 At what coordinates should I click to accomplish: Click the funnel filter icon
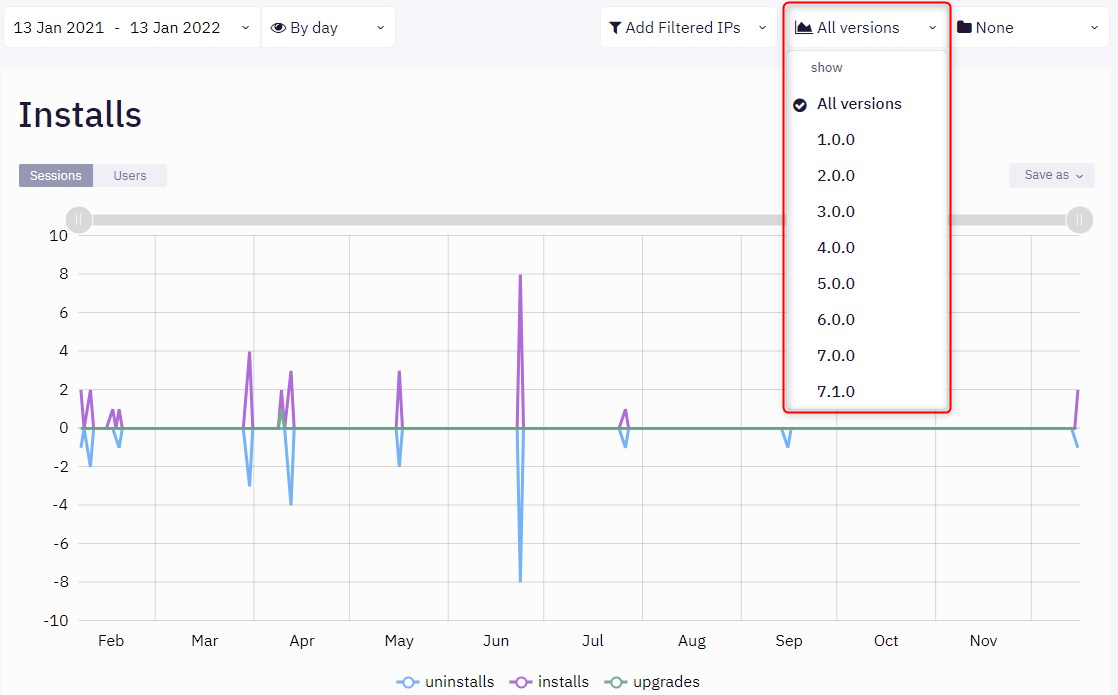615,28
